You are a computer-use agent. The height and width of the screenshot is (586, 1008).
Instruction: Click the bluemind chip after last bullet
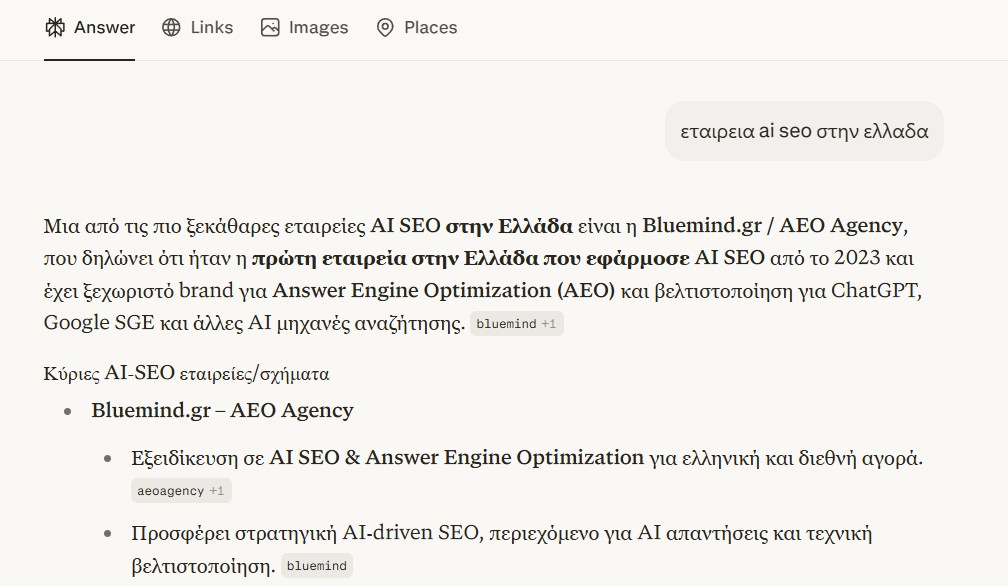click(316, 565)
